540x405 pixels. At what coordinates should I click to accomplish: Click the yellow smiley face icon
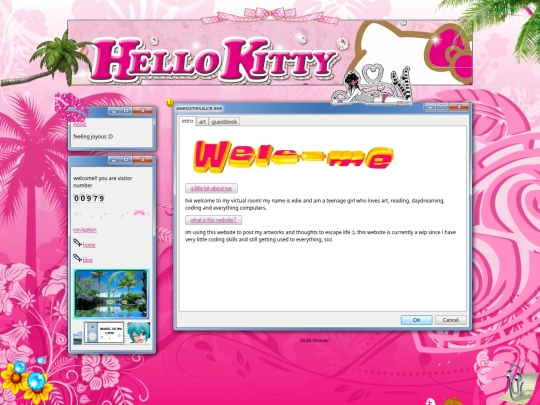(x=170, y=102)
